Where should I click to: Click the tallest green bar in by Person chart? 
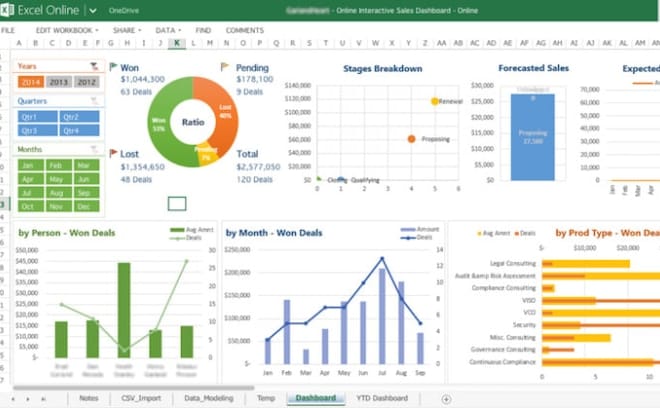124,310
